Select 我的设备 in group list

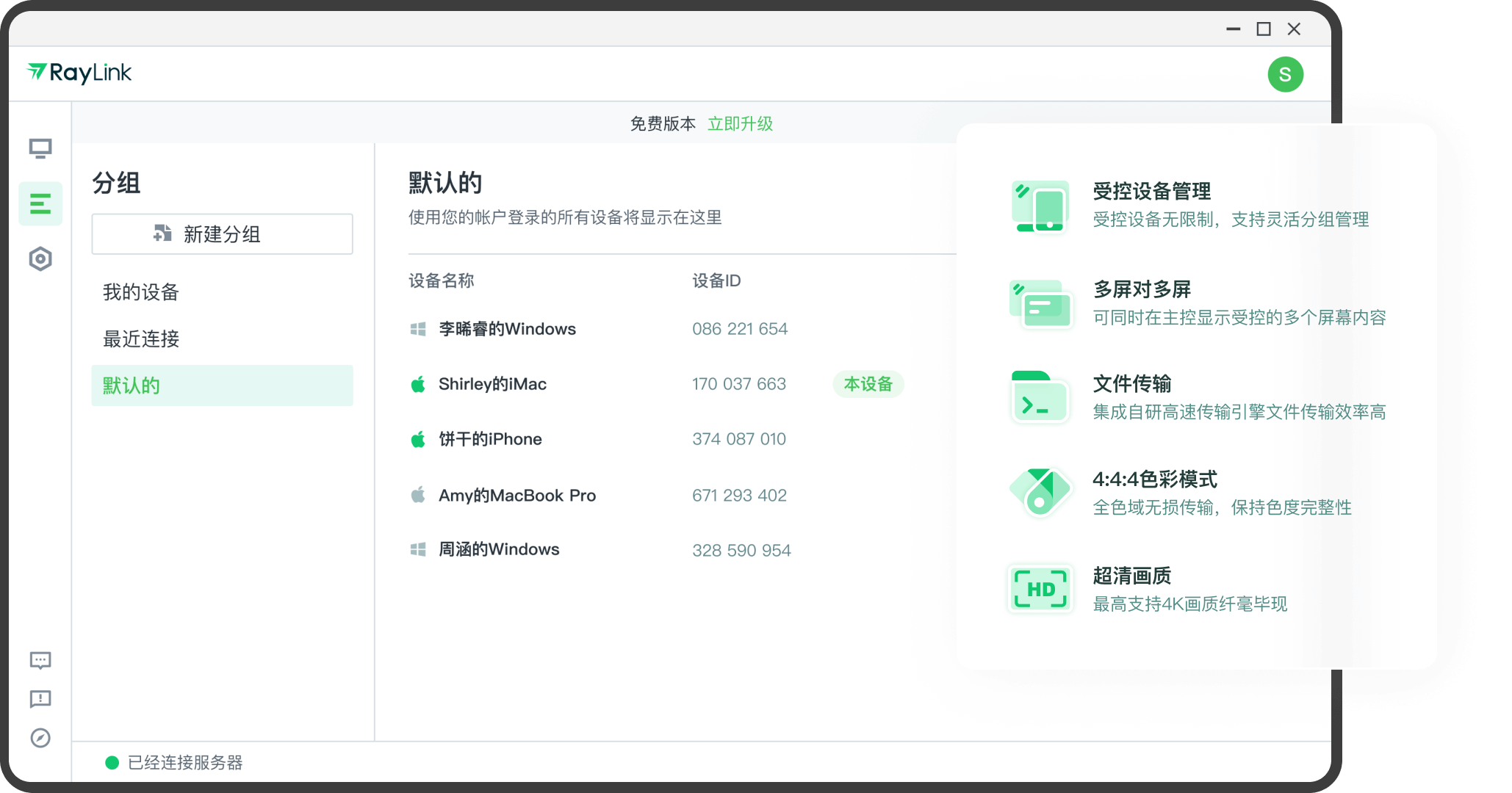coord(141,292)
